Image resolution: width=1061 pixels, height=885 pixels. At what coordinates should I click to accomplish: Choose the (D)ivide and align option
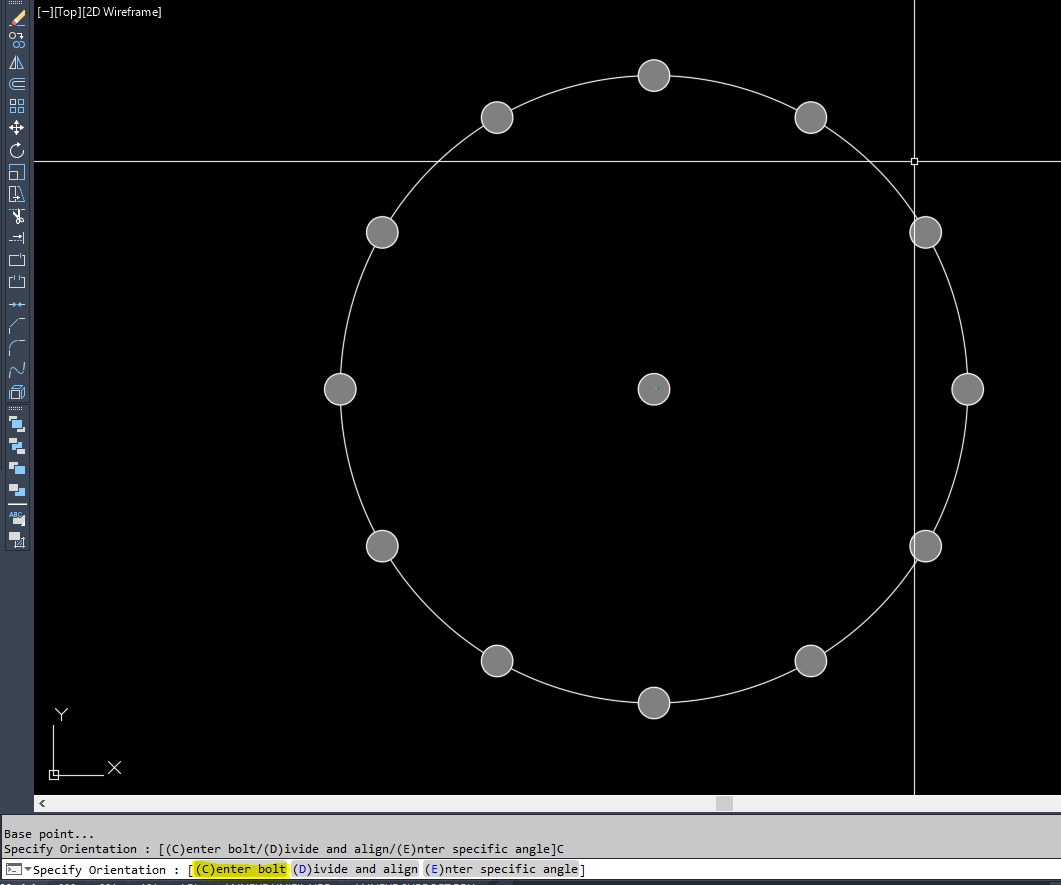tap(355, 869)
